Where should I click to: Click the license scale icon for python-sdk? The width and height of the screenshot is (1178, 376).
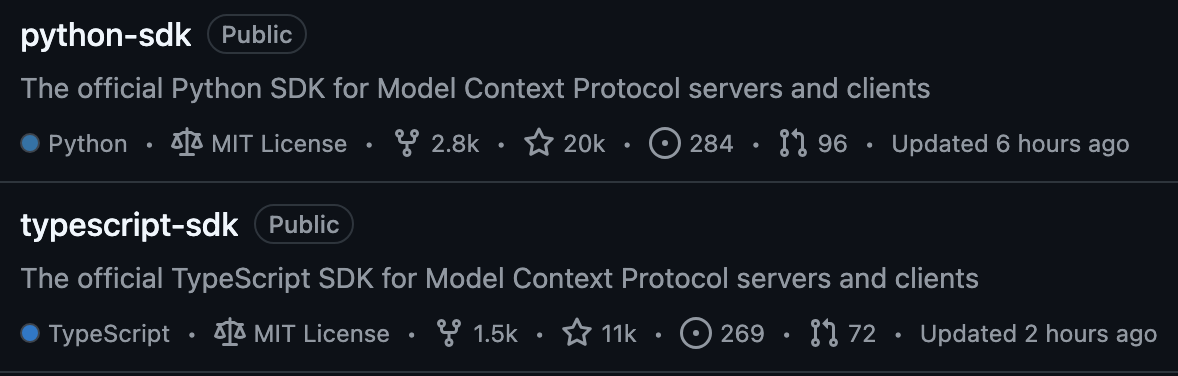(187, 143)
